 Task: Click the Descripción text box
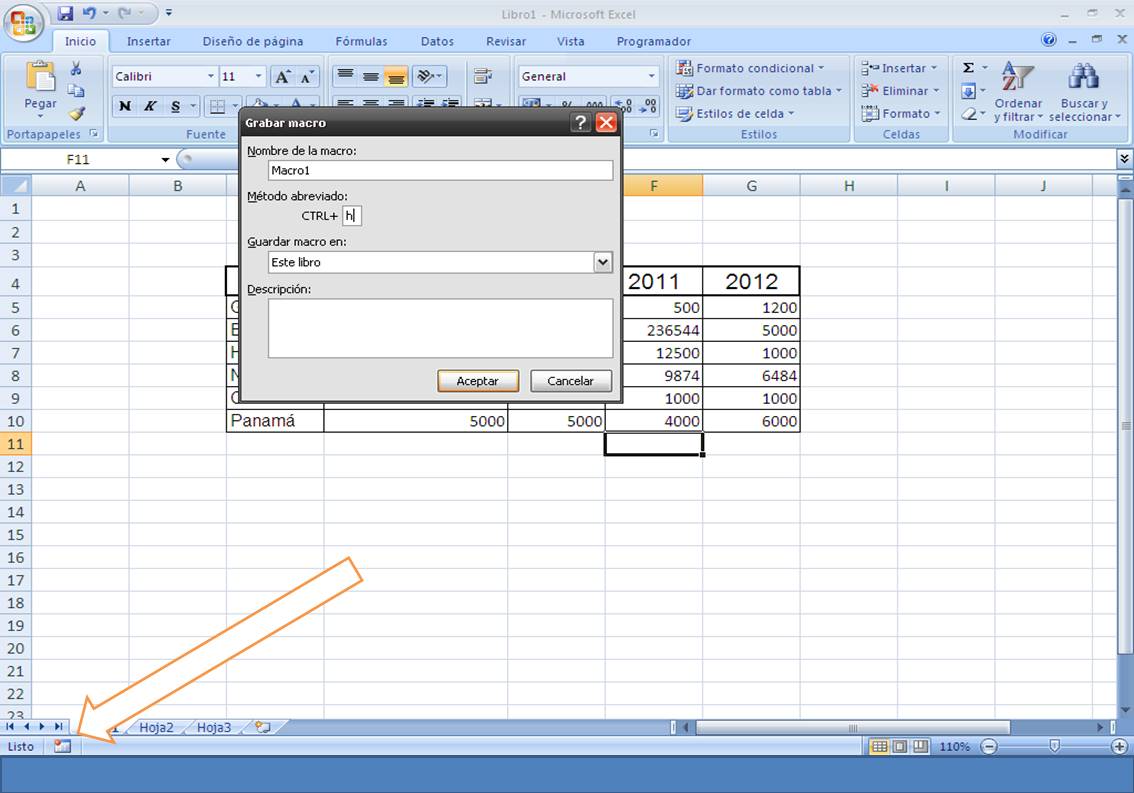440,330
